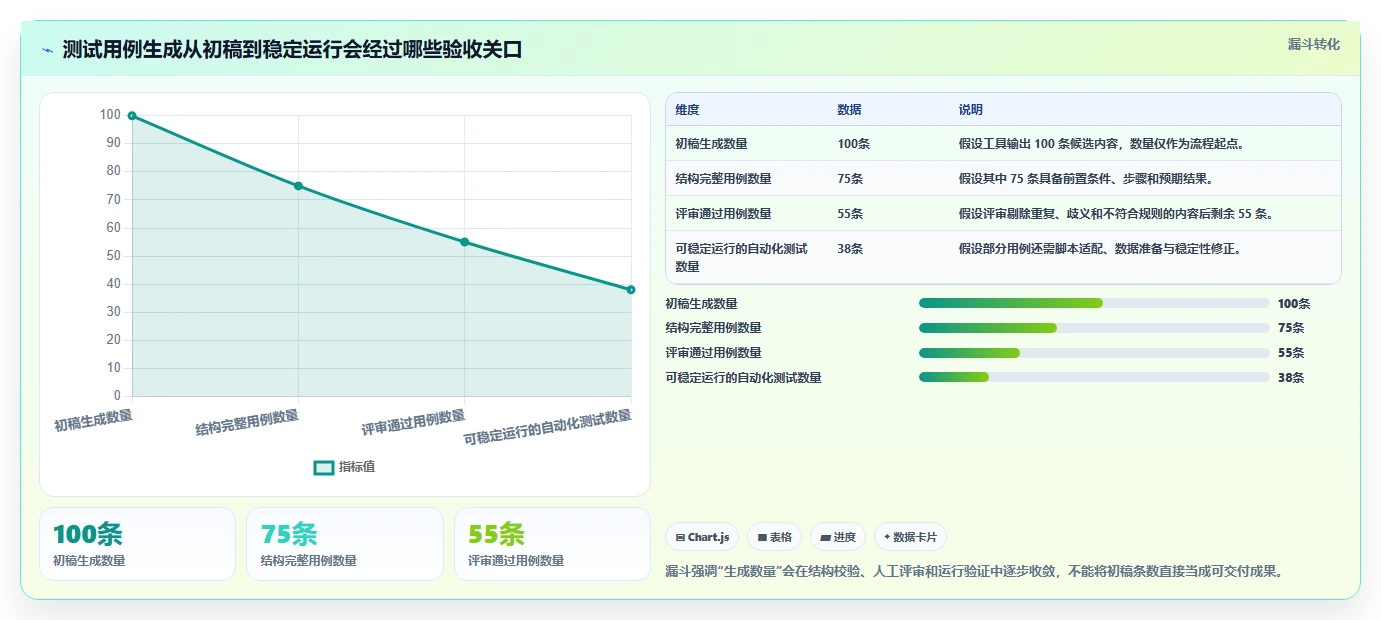Click the 可稳定运行的自动化测试数量 progress list label

[x=743, y=378]
